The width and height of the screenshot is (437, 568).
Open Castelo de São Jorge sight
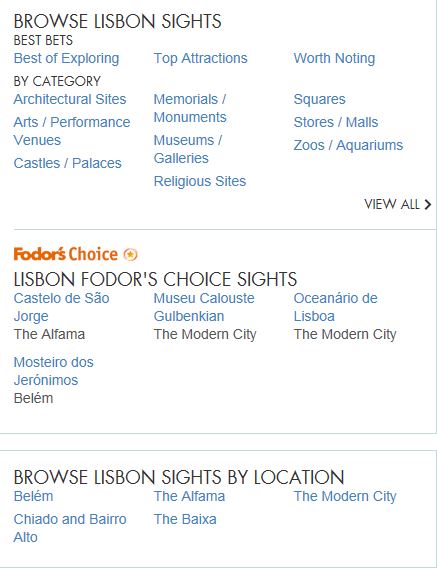pos(61,307)
